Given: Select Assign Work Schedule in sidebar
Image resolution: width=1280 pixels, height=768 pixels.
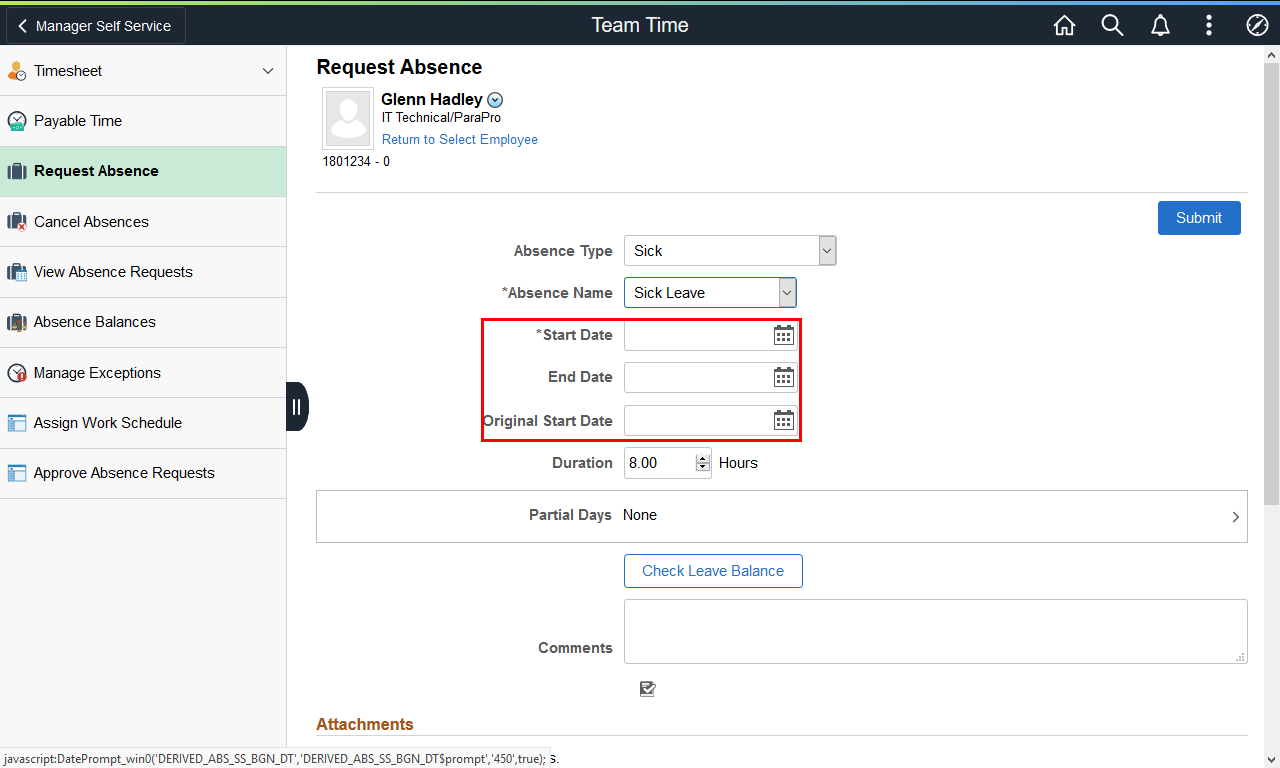Looking at the screenshot, I should click(143, 423).
